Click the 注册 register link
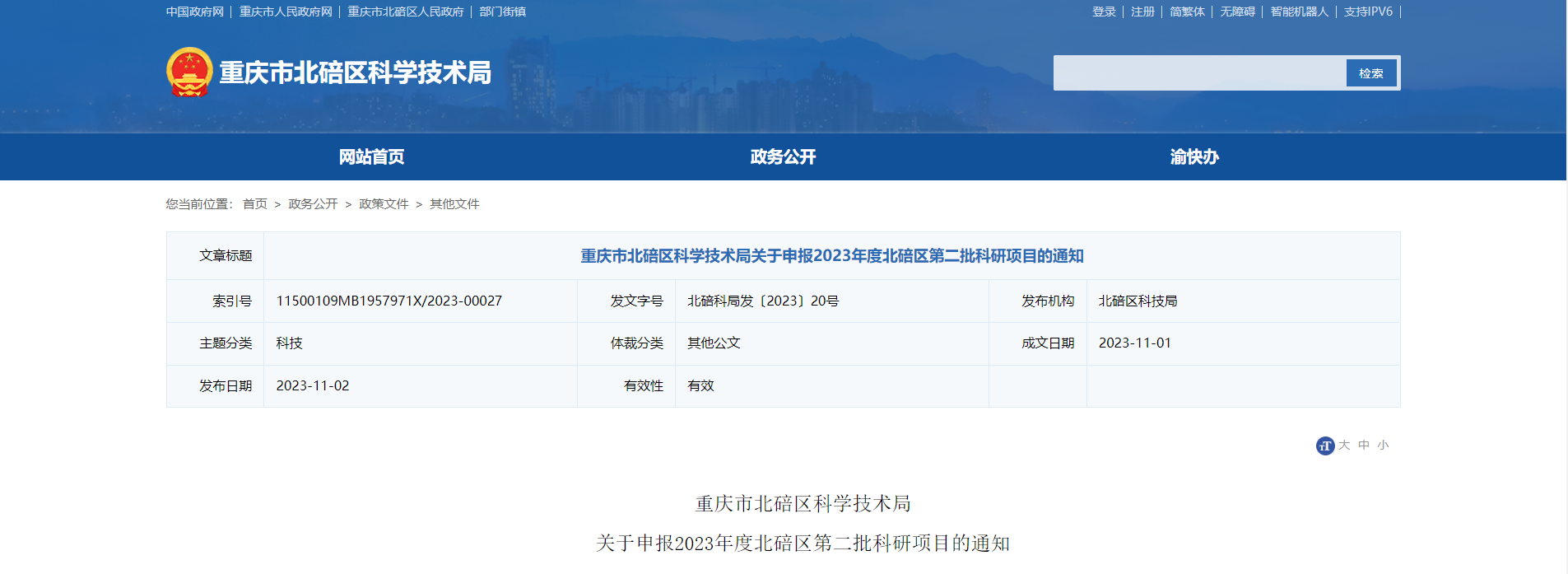 click(x=1142, y=12)
